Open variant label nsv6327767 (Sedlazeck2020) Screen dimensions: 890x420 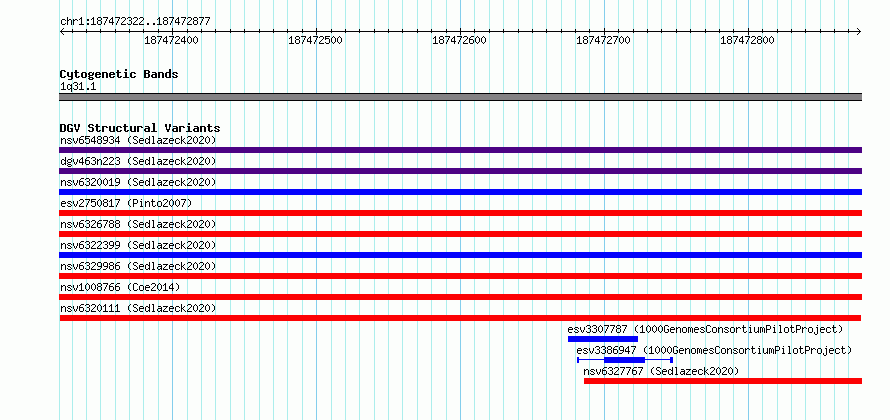pyautogui.click(x=661, y=371)
